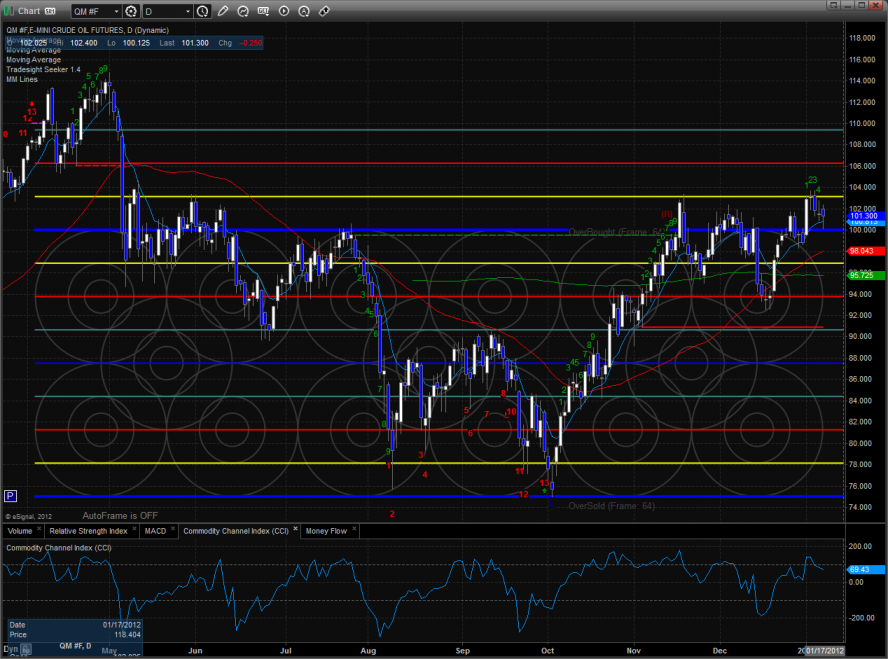Click the eSignal 2012 copyright text
Image resolution: width=888 pixels, height=659 pixels.
coord(28,516)
